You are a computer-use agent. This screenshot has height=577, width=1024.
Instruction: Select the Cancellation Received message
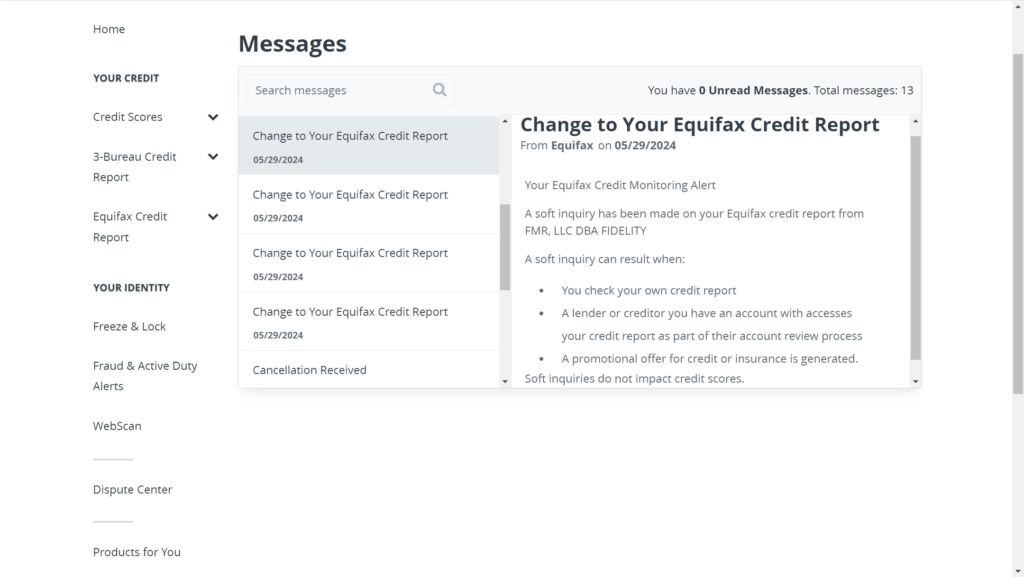click(369, 369)
